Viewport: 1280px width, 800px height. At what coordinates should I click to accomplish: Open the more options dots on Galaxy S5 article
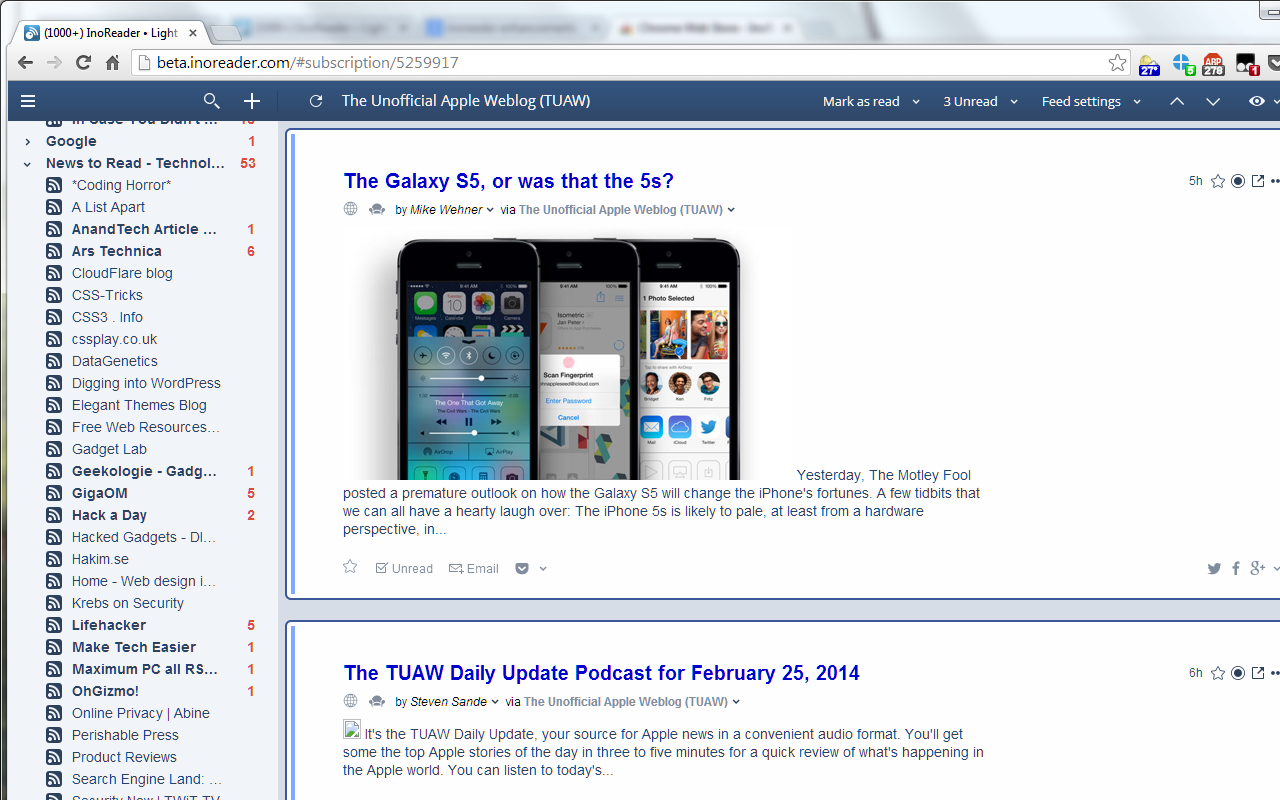click(1275, 181)
